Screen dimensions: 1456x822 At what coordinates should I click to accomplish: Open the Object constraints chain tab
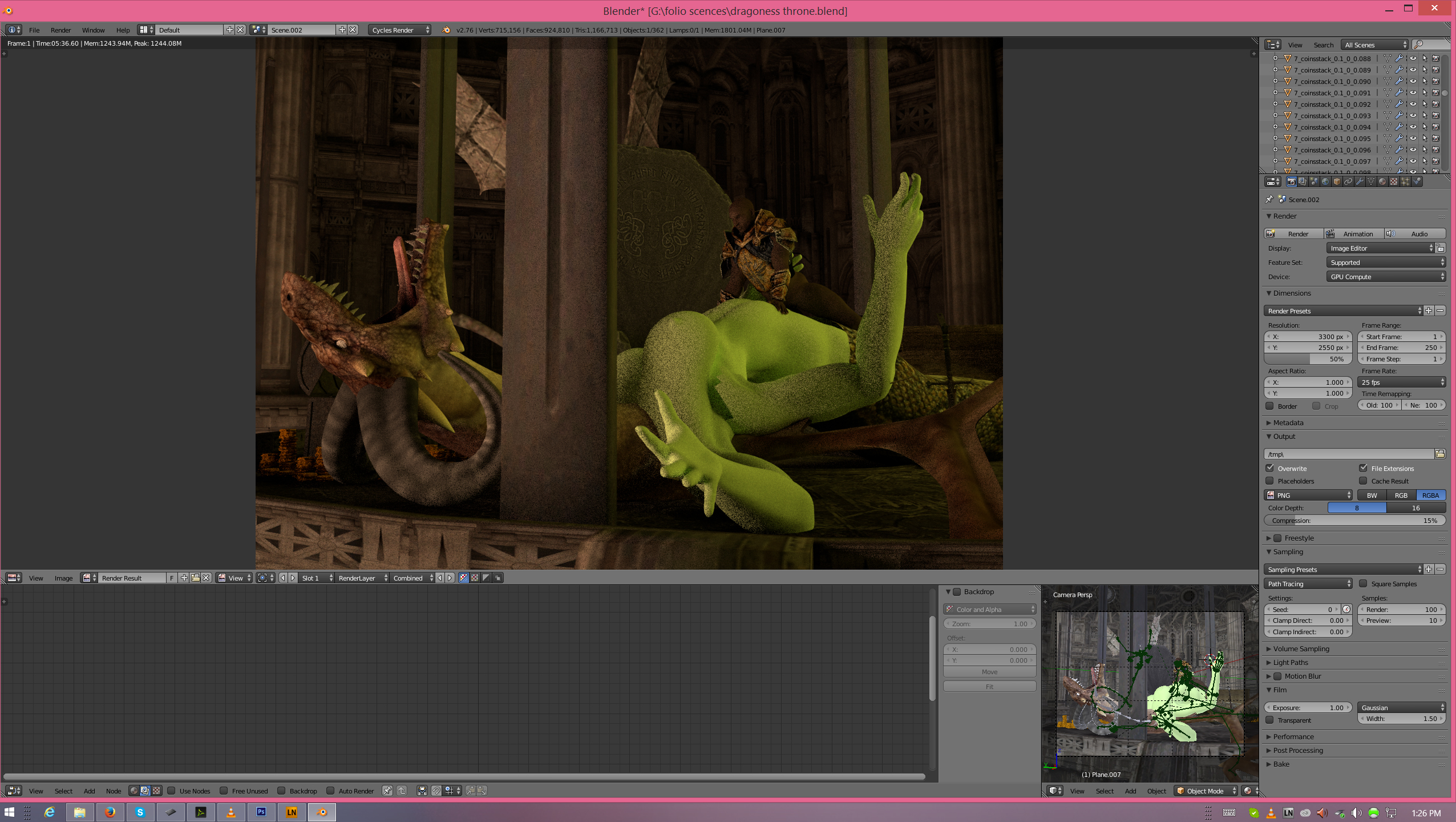1348,182
